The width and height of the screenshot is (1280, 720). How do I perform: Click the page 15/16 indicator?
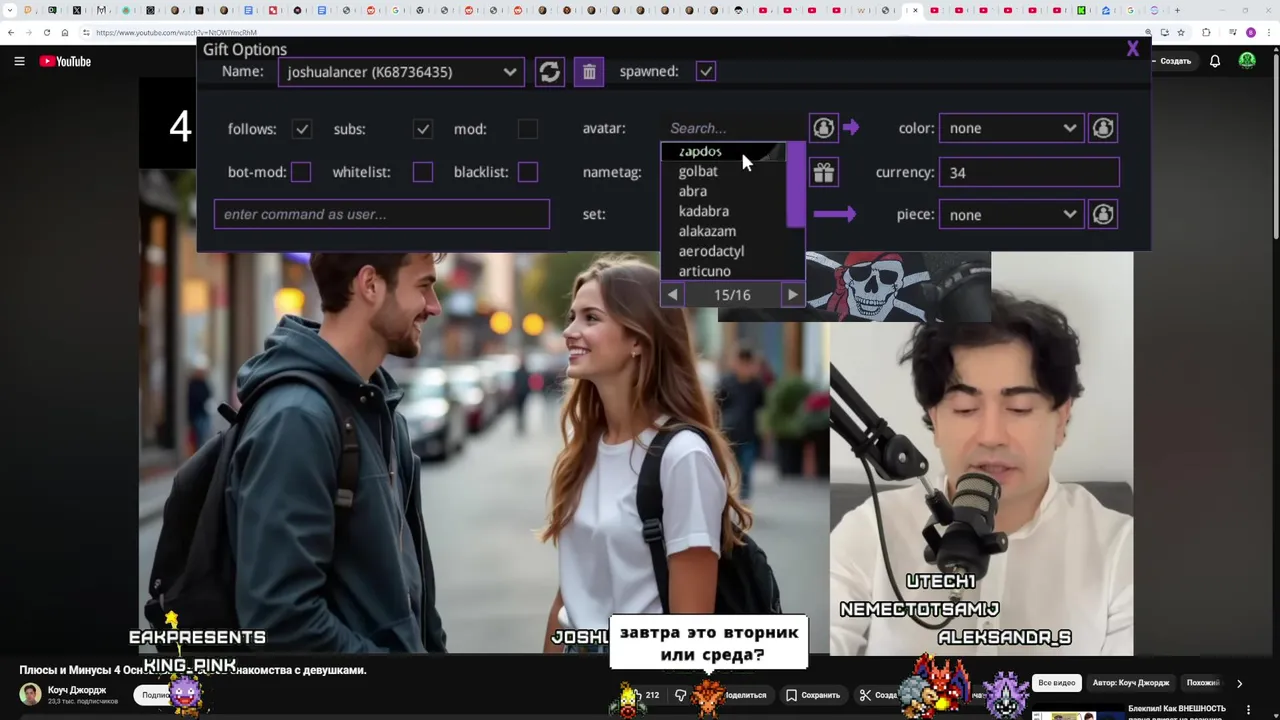[732, 295]
